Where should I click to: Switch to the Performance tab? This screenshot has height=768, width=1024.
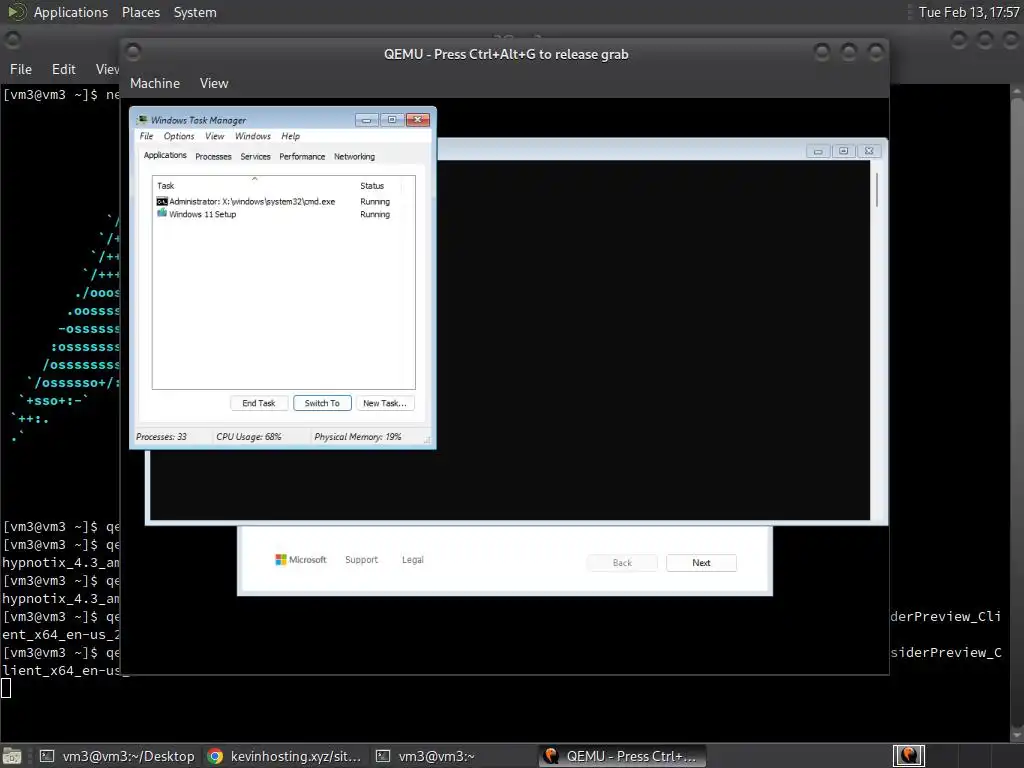(302, 157)
